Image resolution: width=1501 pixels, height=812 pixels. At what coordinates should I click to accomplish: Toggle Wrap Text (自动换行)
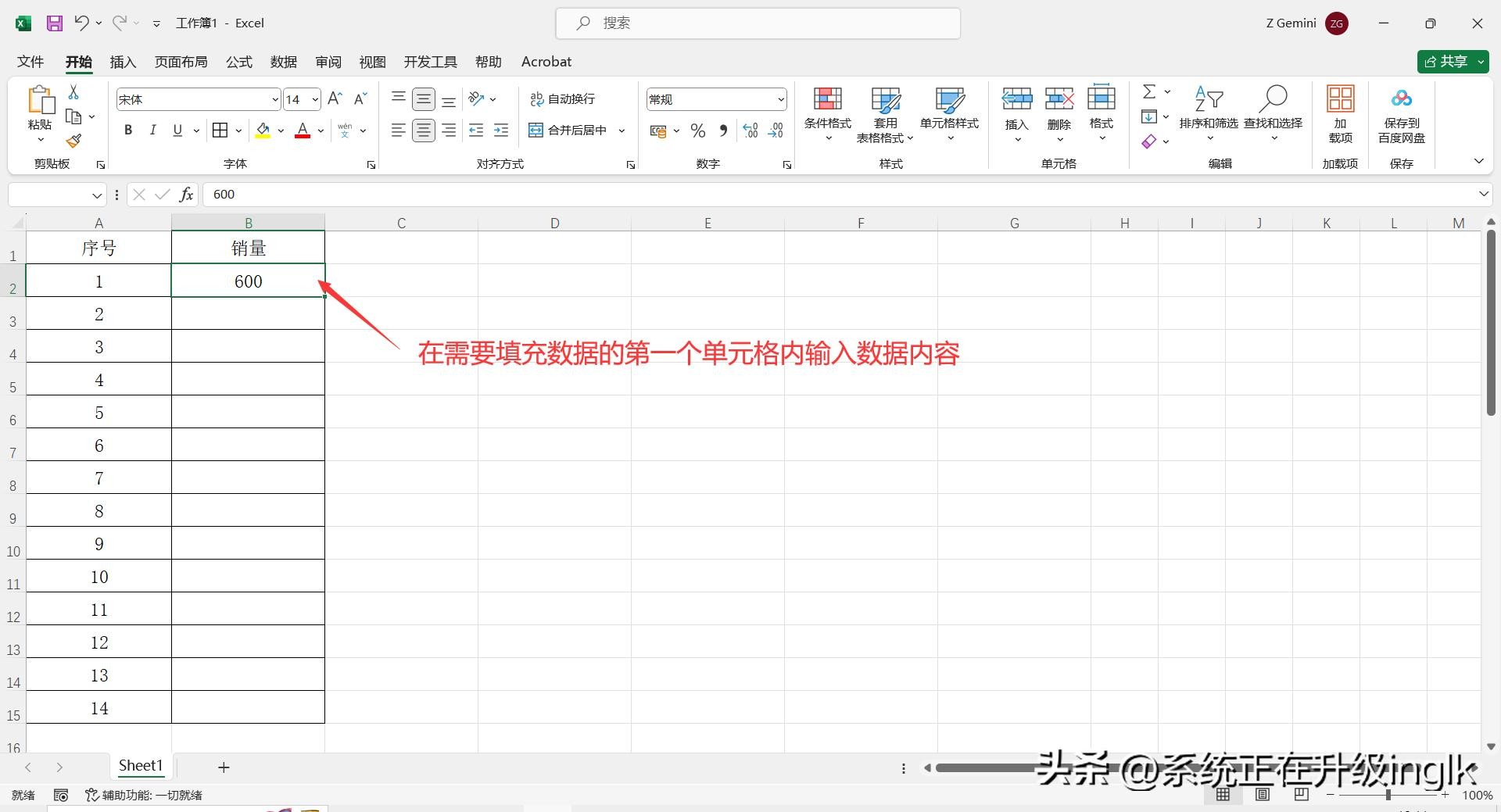(x=563, y=99)
